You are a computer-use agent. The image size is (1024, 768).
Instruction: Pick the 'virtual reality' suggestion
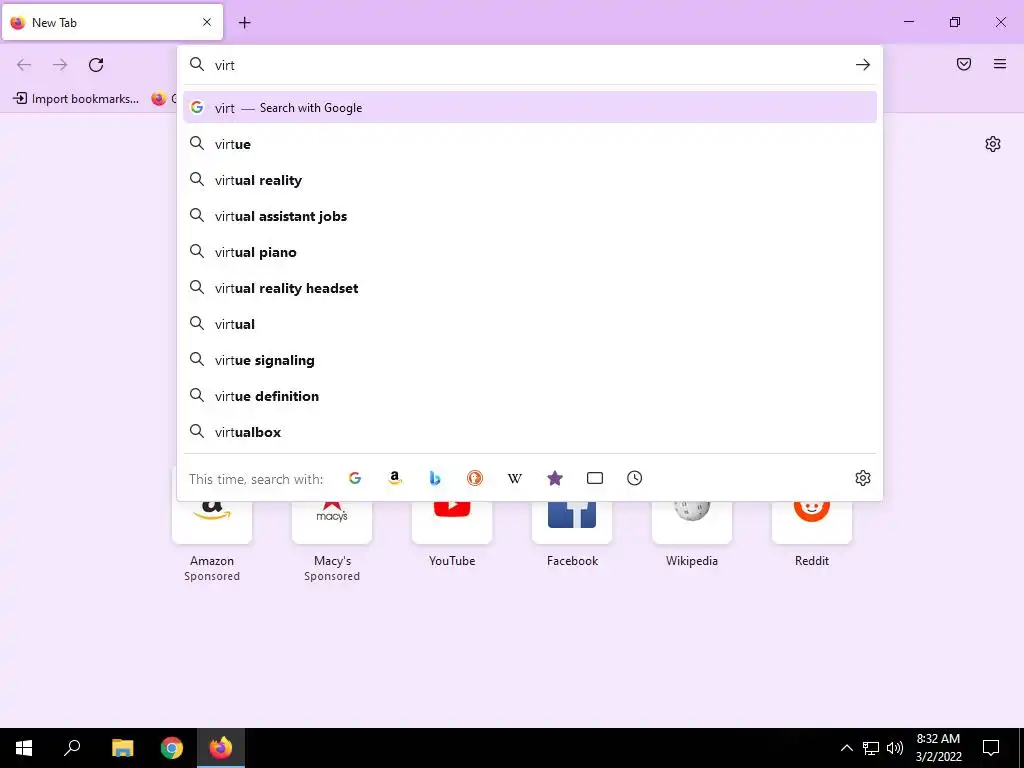(530, 180)
